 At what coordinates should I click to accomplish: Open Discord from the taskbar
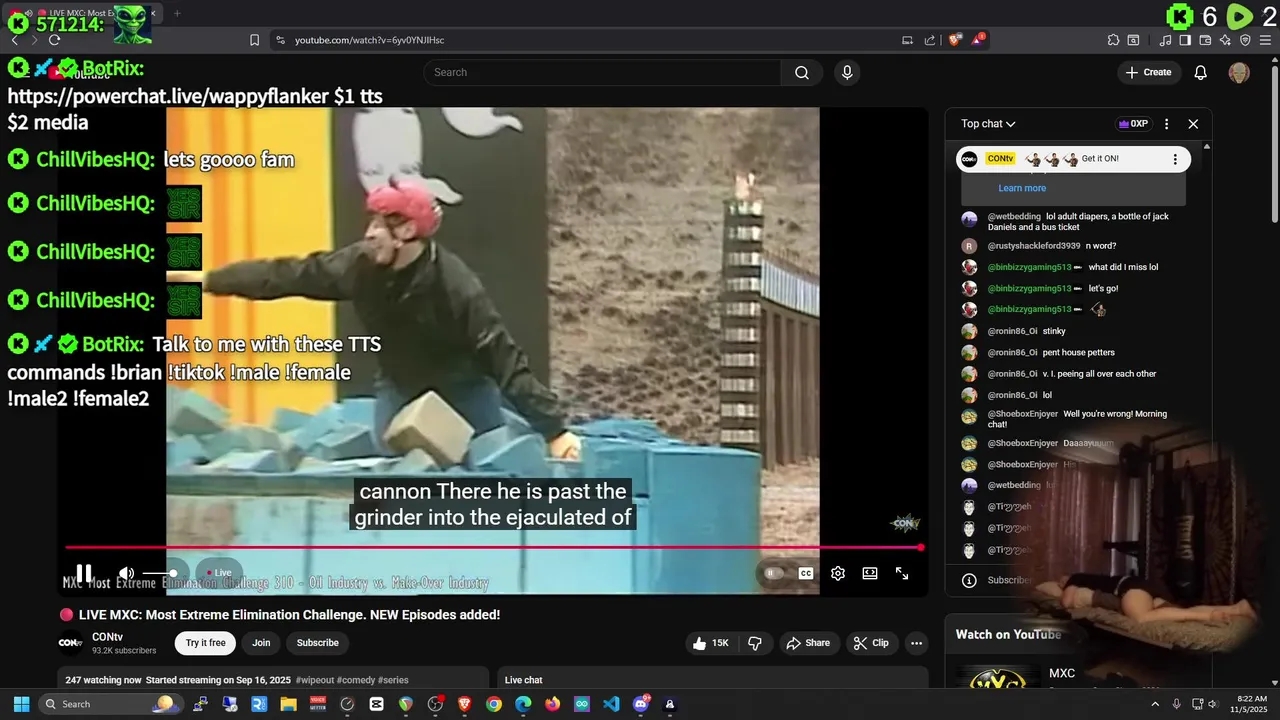(641, 704)
